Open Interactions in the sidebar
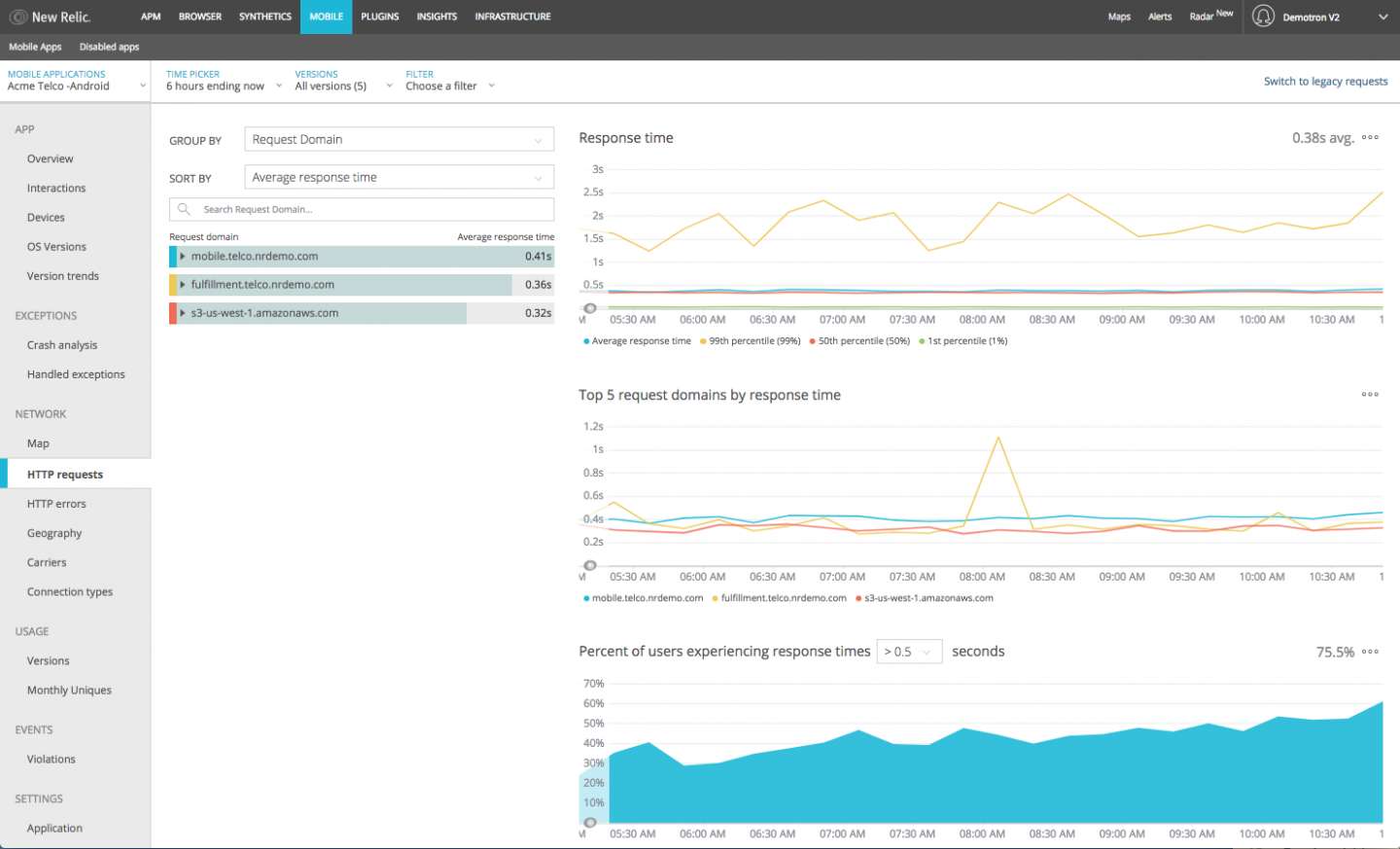The image size is (1400, 849). click(x=56, y=188)
